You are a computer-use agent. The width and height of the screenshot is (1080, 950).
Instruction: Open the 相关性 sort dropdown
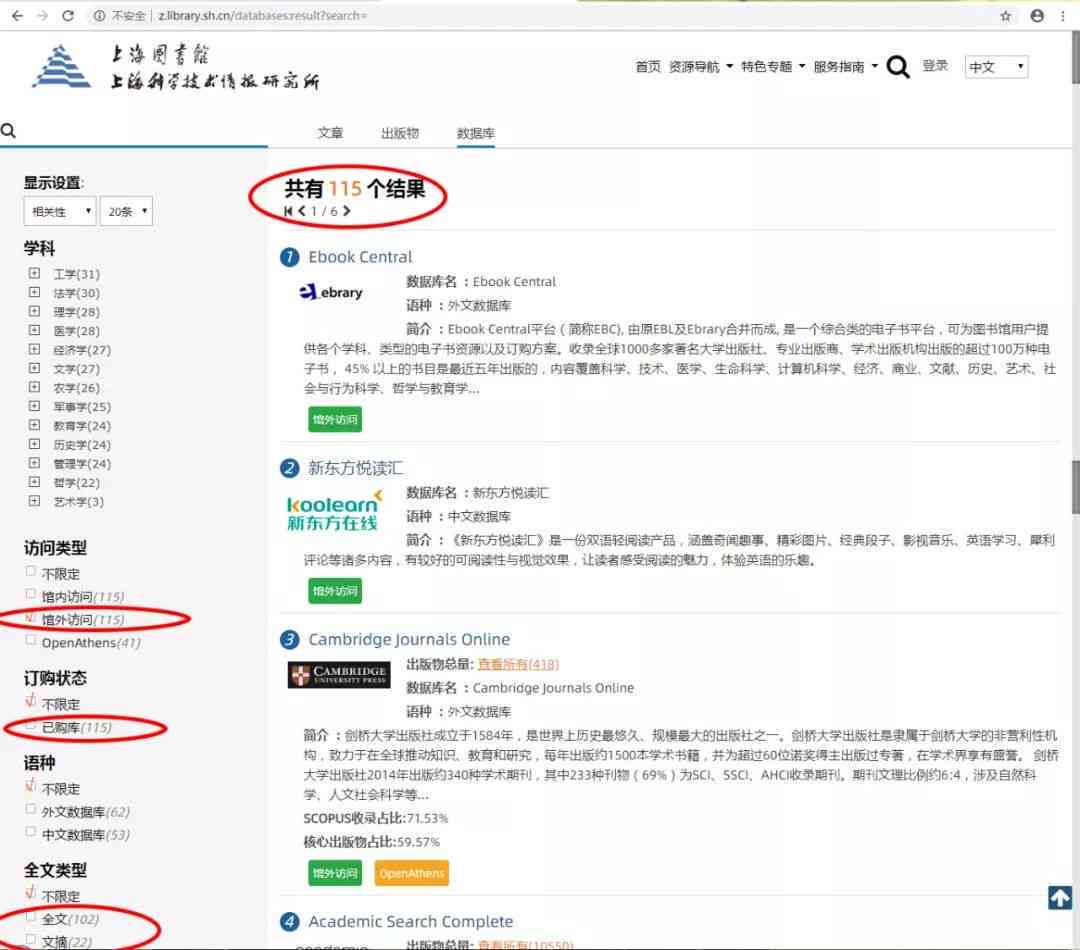click(60, 211)
